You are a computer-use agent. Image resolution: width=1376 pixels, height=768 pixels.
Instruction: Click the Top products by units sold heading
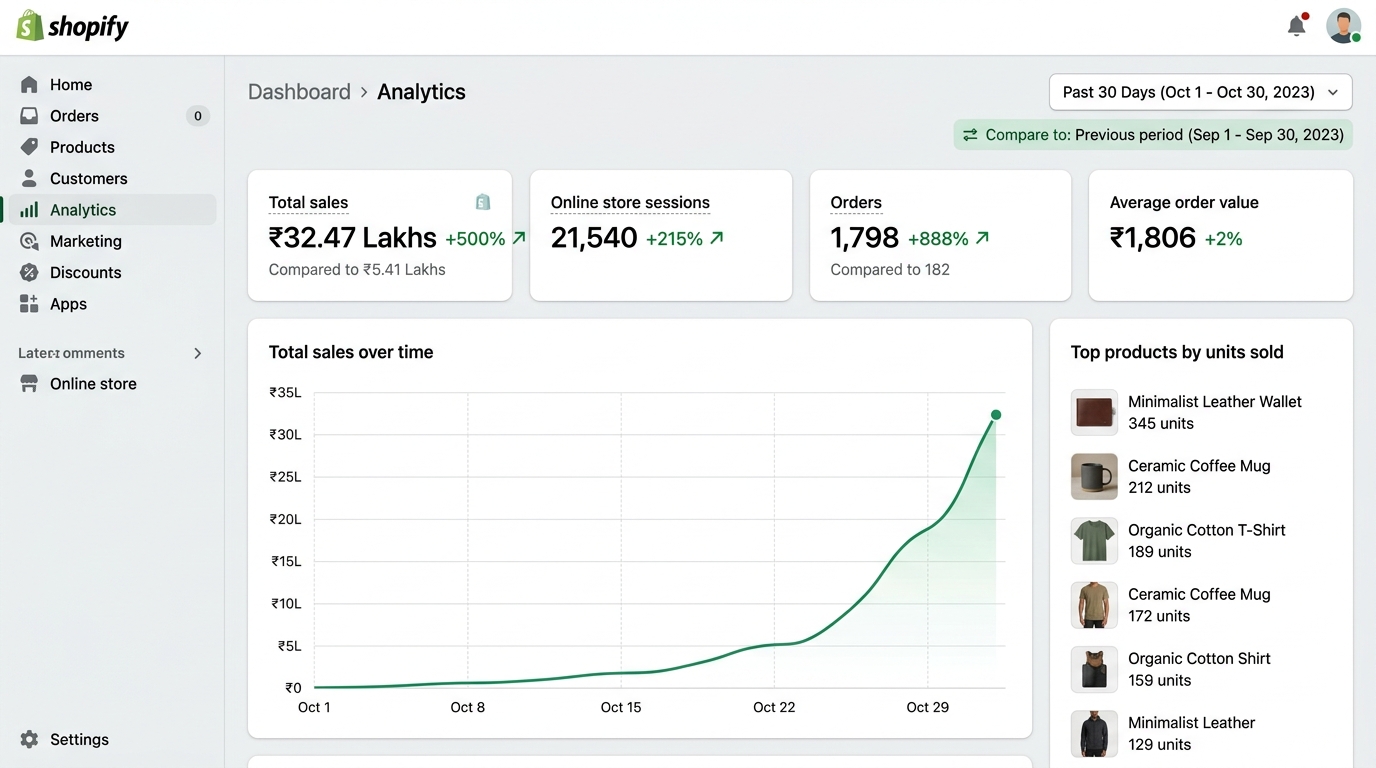[x=1177, y=352]
